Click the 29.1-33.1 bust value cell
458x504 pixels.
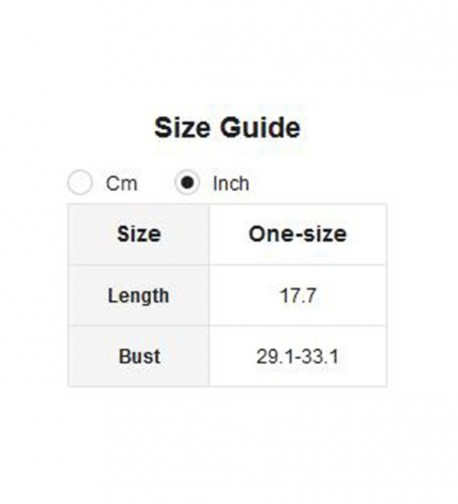[x=298, y=356]
